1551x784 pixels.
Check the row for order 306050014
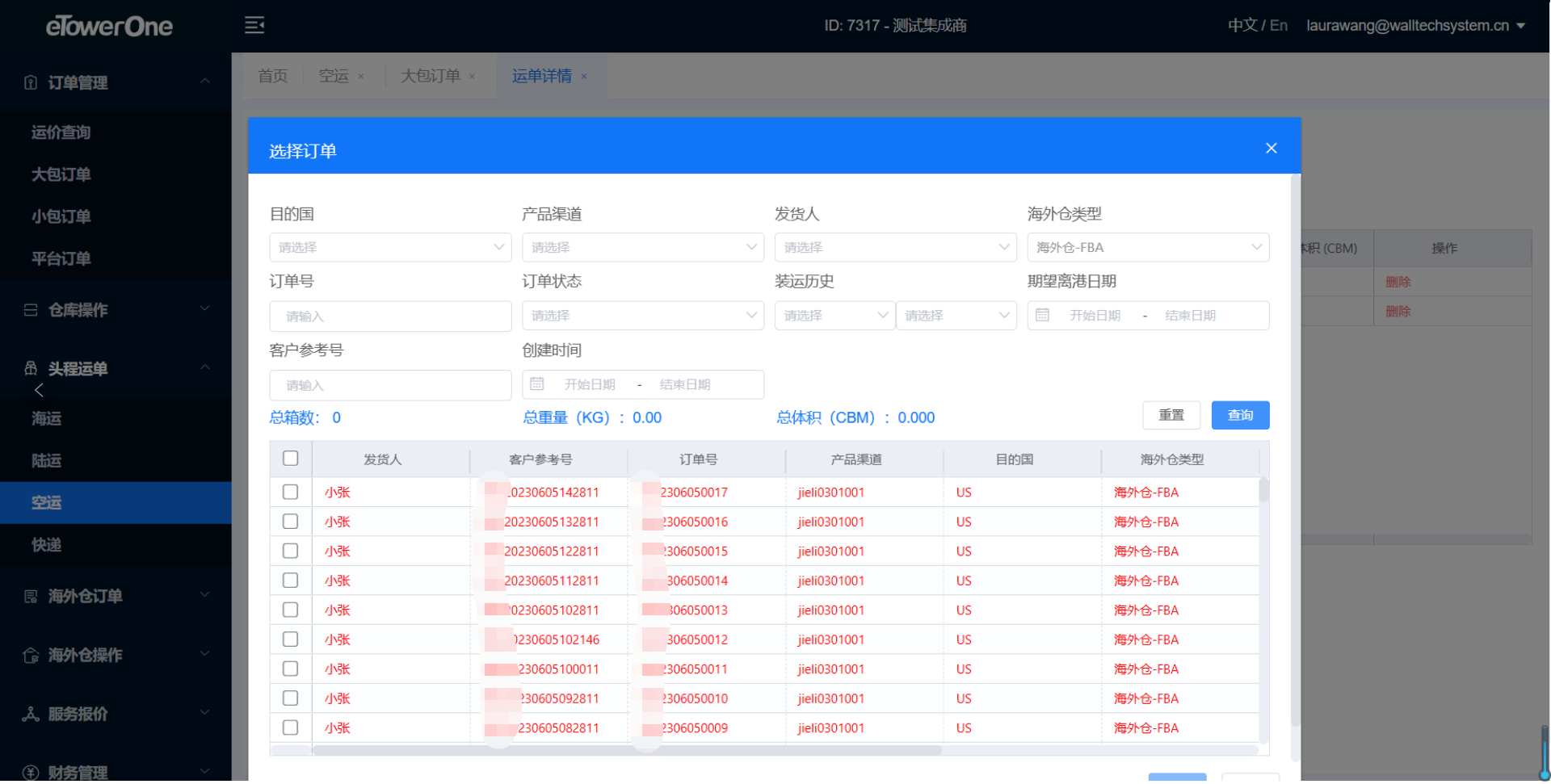click(291, 581)
